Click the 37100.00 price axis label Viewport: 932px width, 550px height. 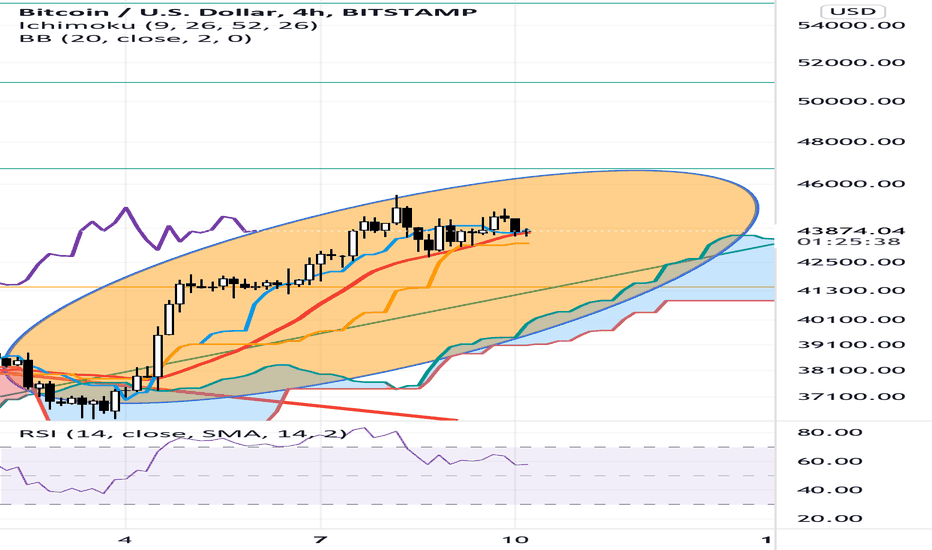click(851, 397)
